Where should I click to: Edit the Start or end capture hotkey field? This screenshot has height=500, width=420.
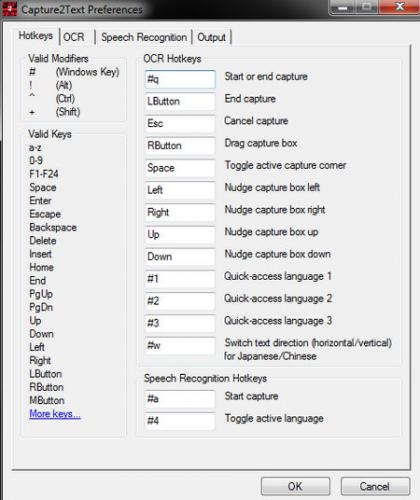(180, 79)
